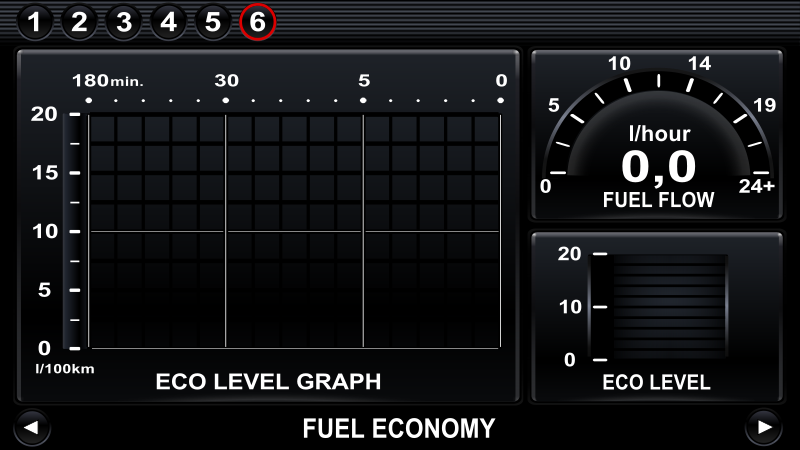Click the 30 min time marker dot
The height and width of the screenshot is (450, 800).
pos(226,101)
